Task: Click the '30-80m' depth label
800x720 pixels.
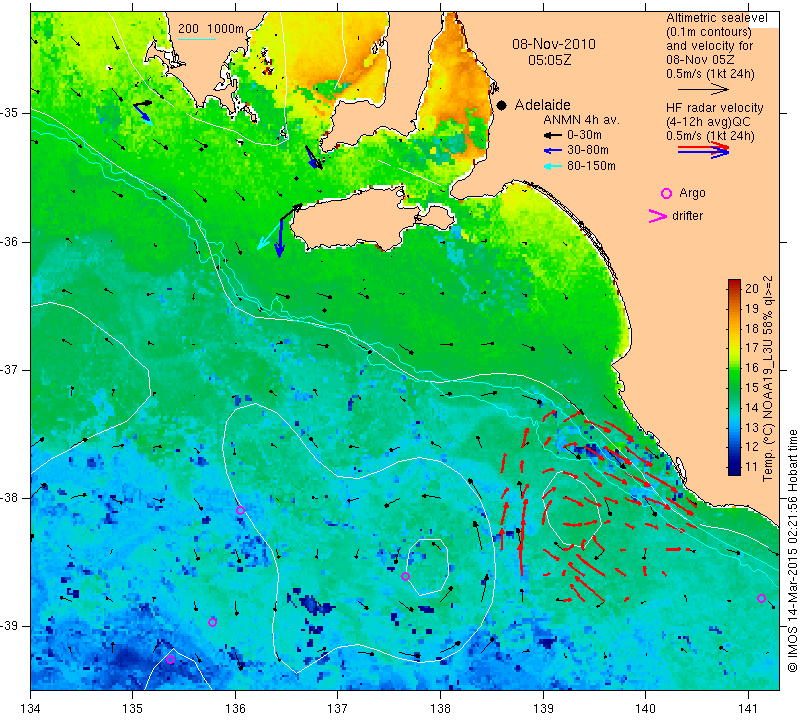Action: 587,151
